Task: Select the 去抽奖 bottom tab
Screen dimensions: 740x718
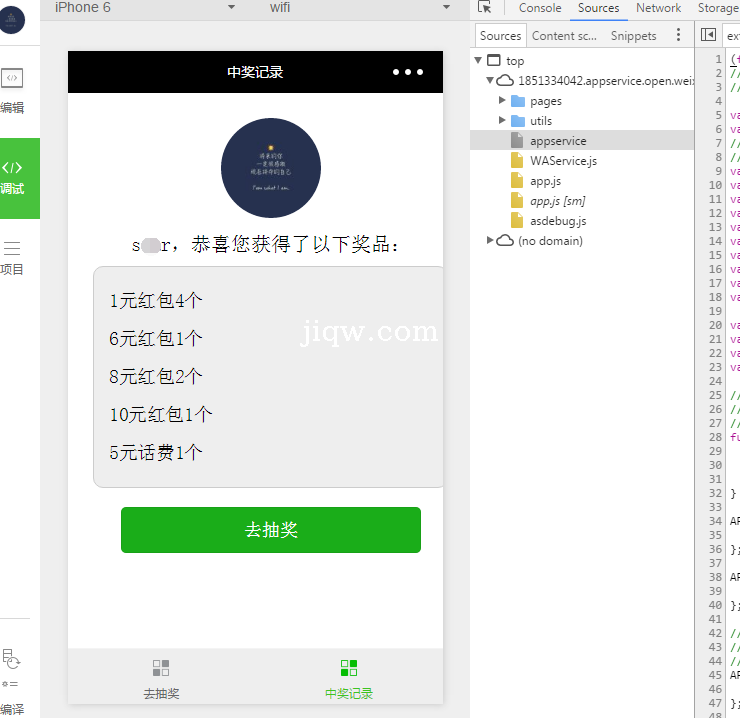Action: tap(161, 679)
